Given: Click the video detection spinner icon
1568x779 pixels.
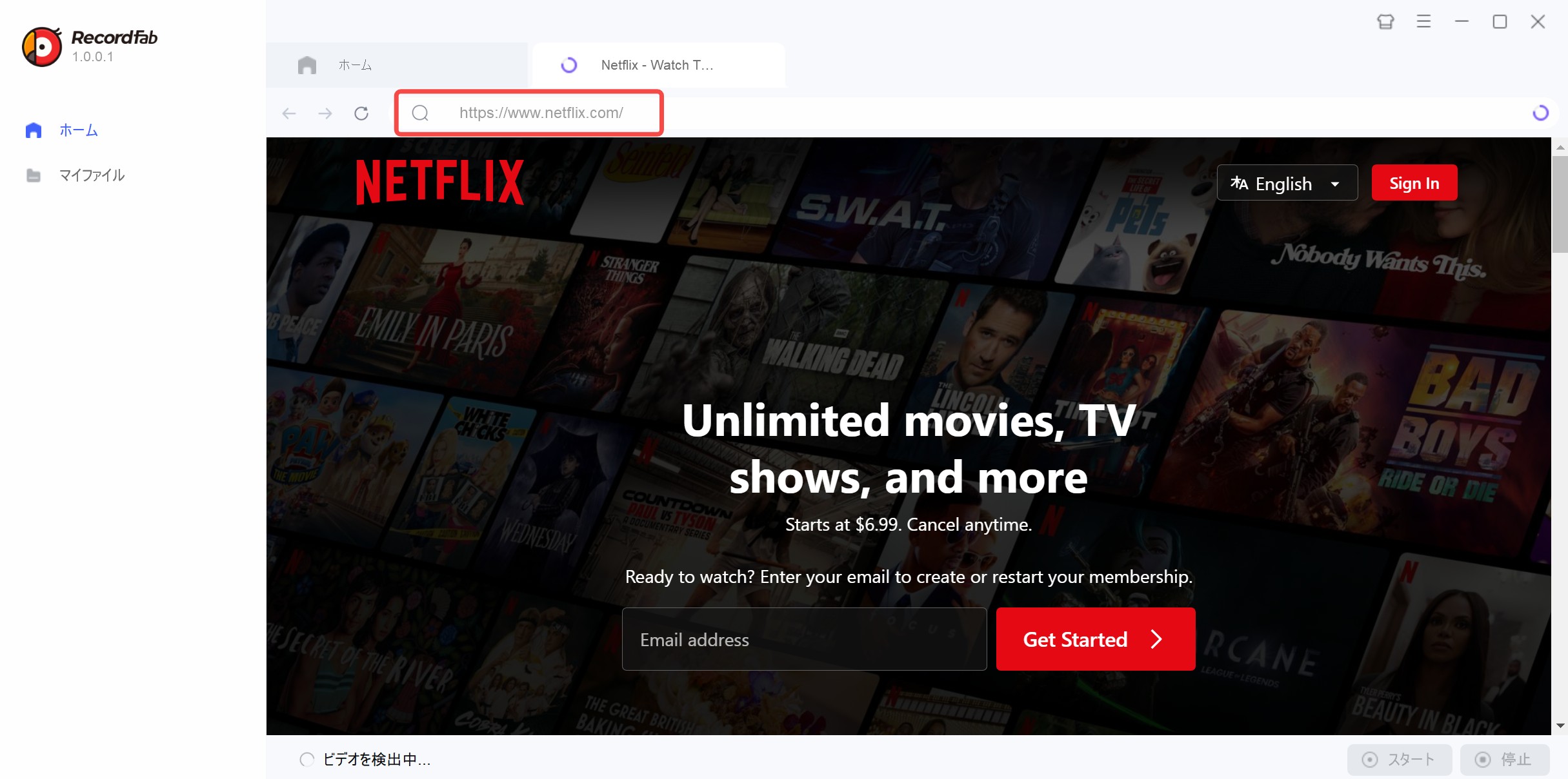Looking at the screenshot, I should [307, 760].
